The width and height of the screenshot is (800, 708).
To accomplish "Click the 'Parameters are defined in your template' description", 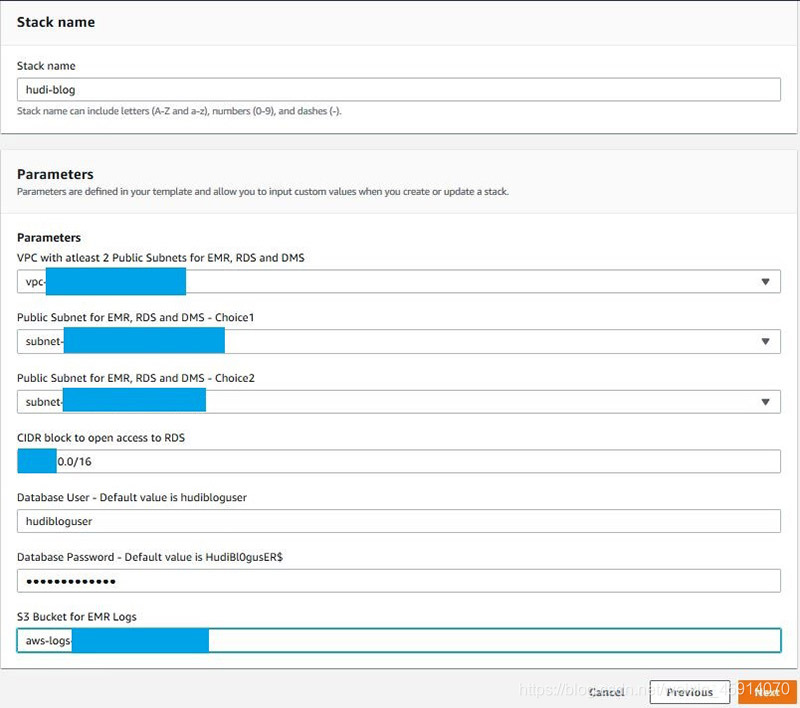I will [x=263, y=192].
